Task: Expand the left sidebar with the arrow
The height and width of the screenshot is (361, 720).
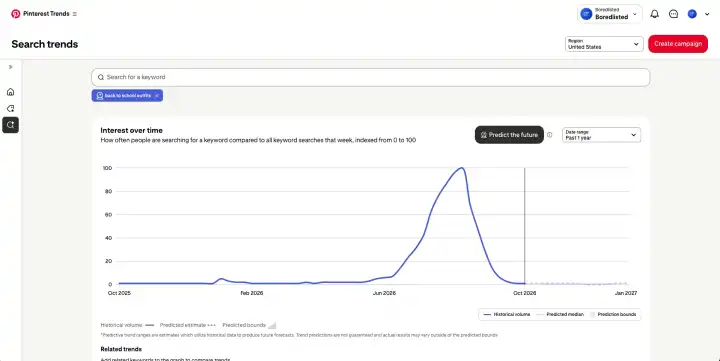Action: click(11, 67)
